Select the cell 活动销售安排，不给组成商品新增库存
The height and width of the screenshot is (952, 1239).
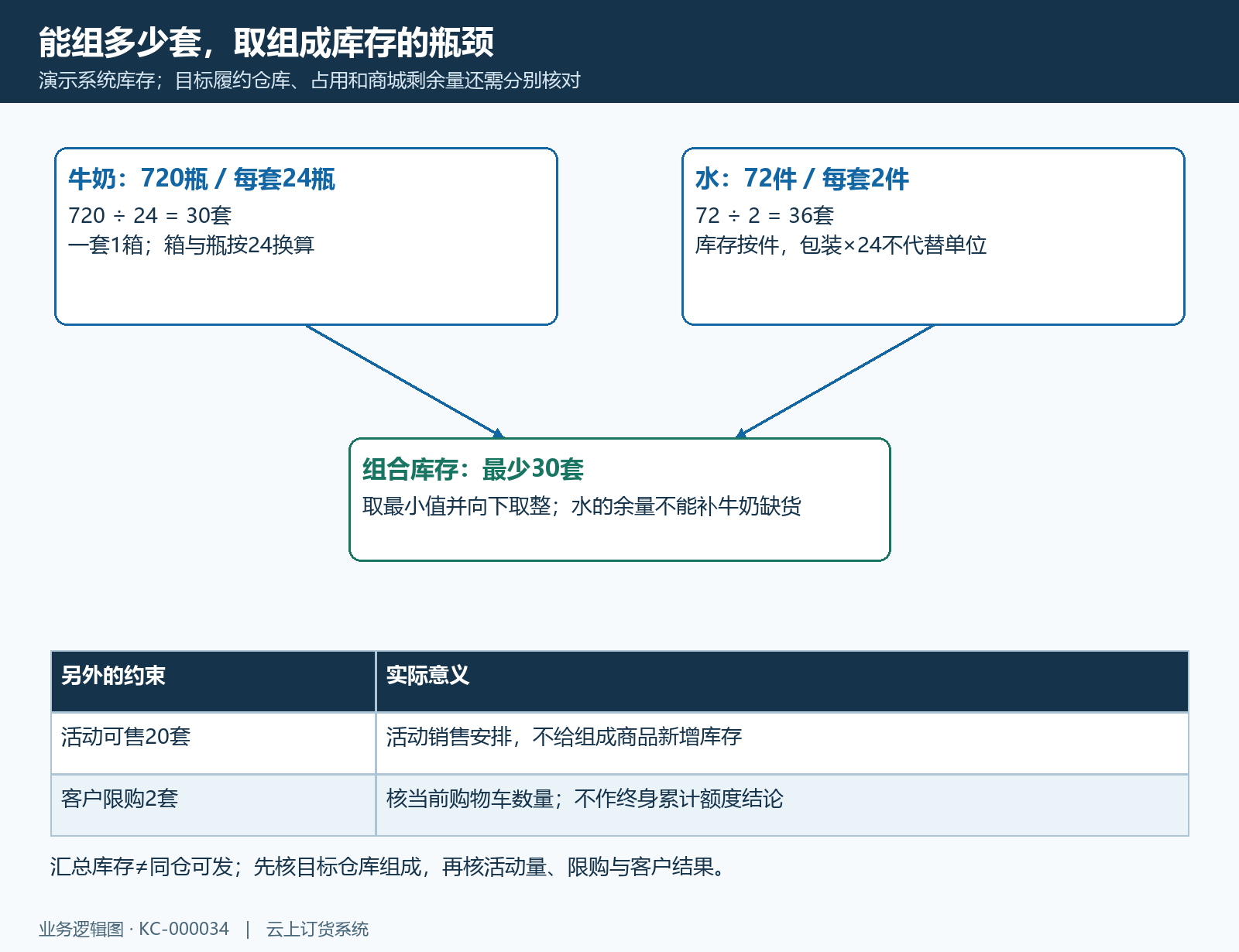[x=782, y=743]
